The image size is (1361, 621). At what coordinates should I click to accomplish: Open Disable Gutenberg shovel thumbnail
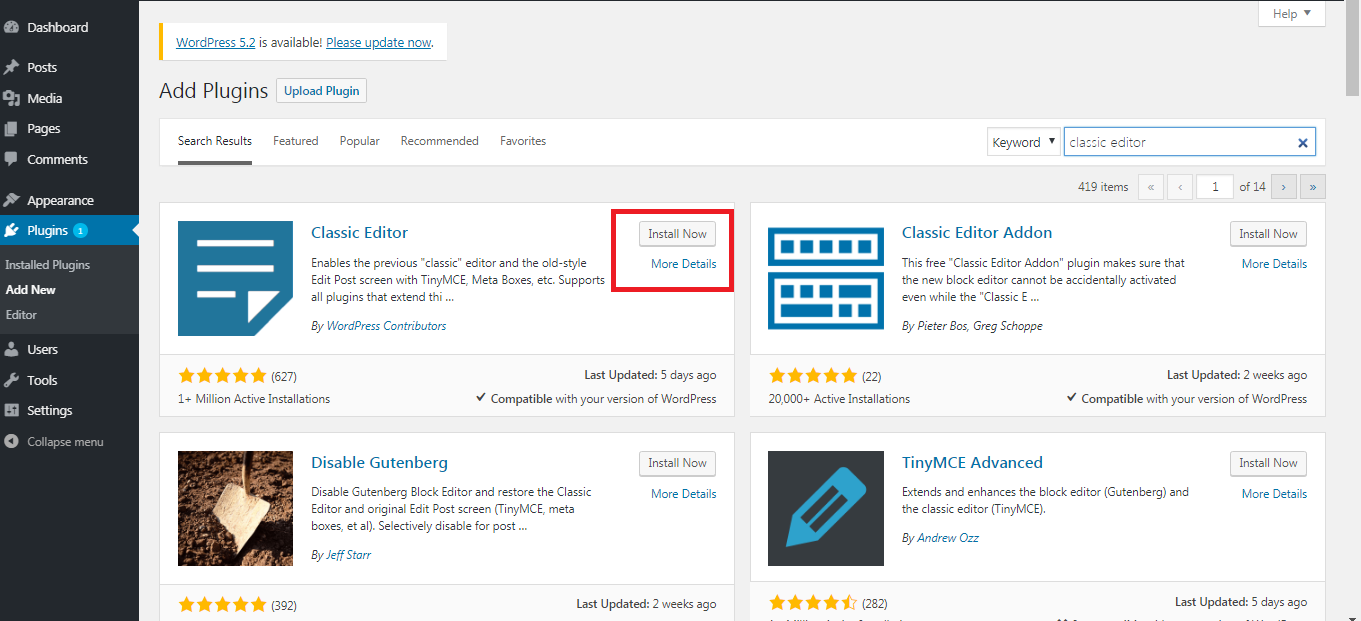pos(235,508)
